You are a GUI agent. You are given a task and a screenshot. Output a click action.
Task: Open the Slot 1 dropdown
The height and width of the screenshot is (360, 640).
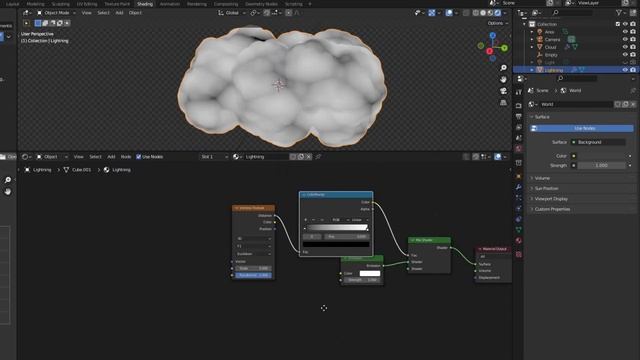pyautogui.click(x=214, y=157)
